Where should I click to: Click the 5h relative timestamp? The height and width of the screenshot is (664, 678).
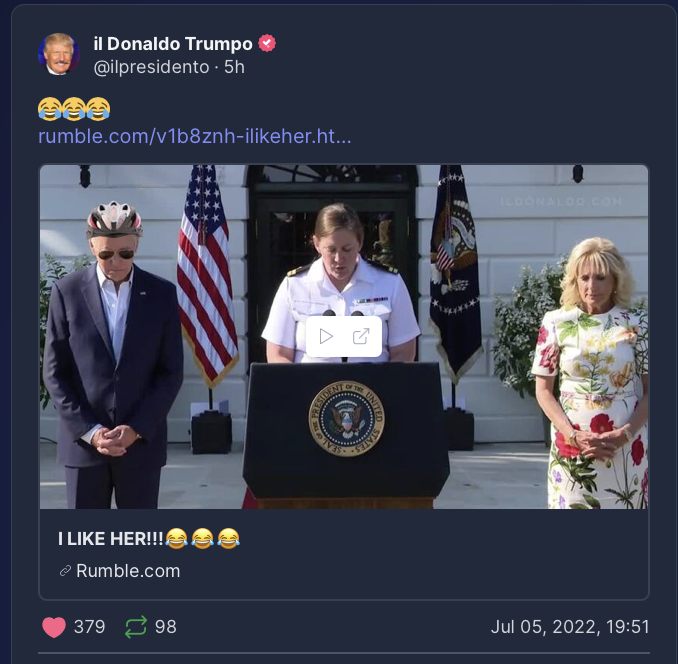[x=234, y=67]
